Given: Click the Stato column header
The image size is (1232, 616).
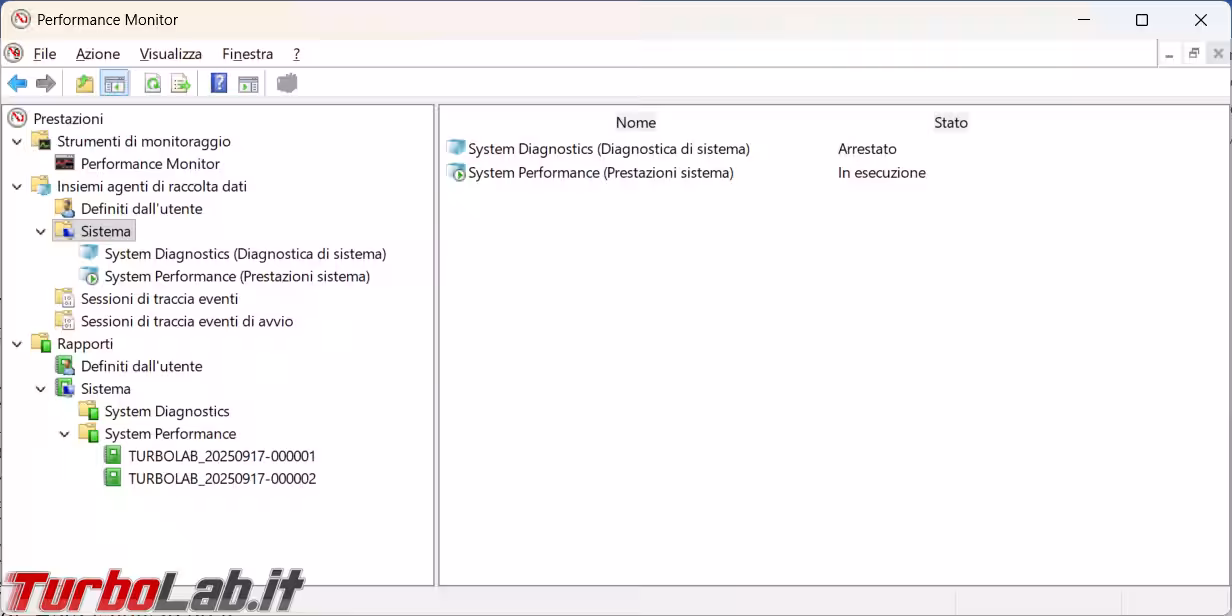Looking at the screenshot, I should [950, 123].
